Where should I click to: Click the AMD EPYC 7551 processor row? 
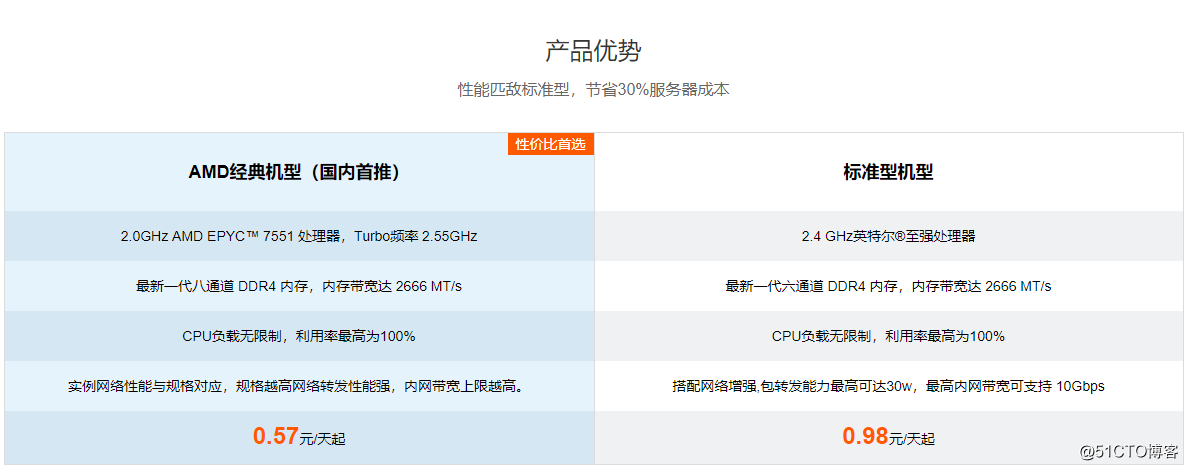299,236
